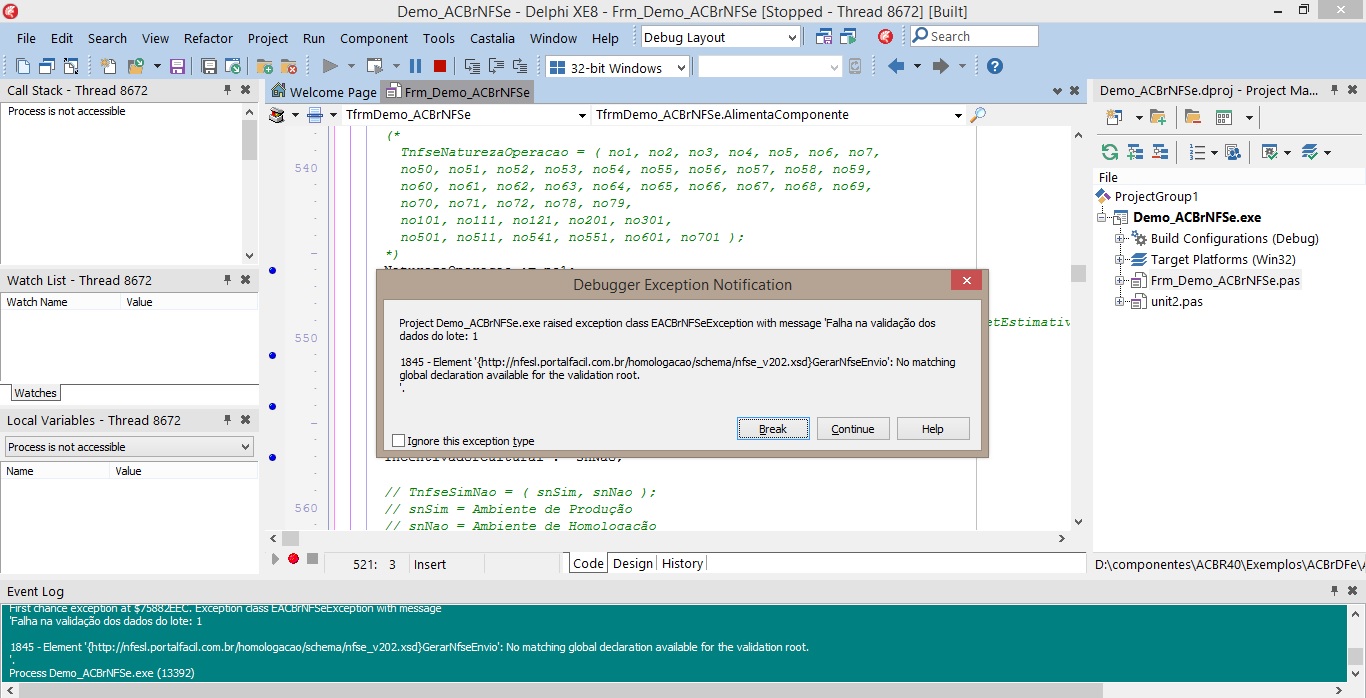
Task: Open the Refactor menu
Action: click(x=208, y=38)
